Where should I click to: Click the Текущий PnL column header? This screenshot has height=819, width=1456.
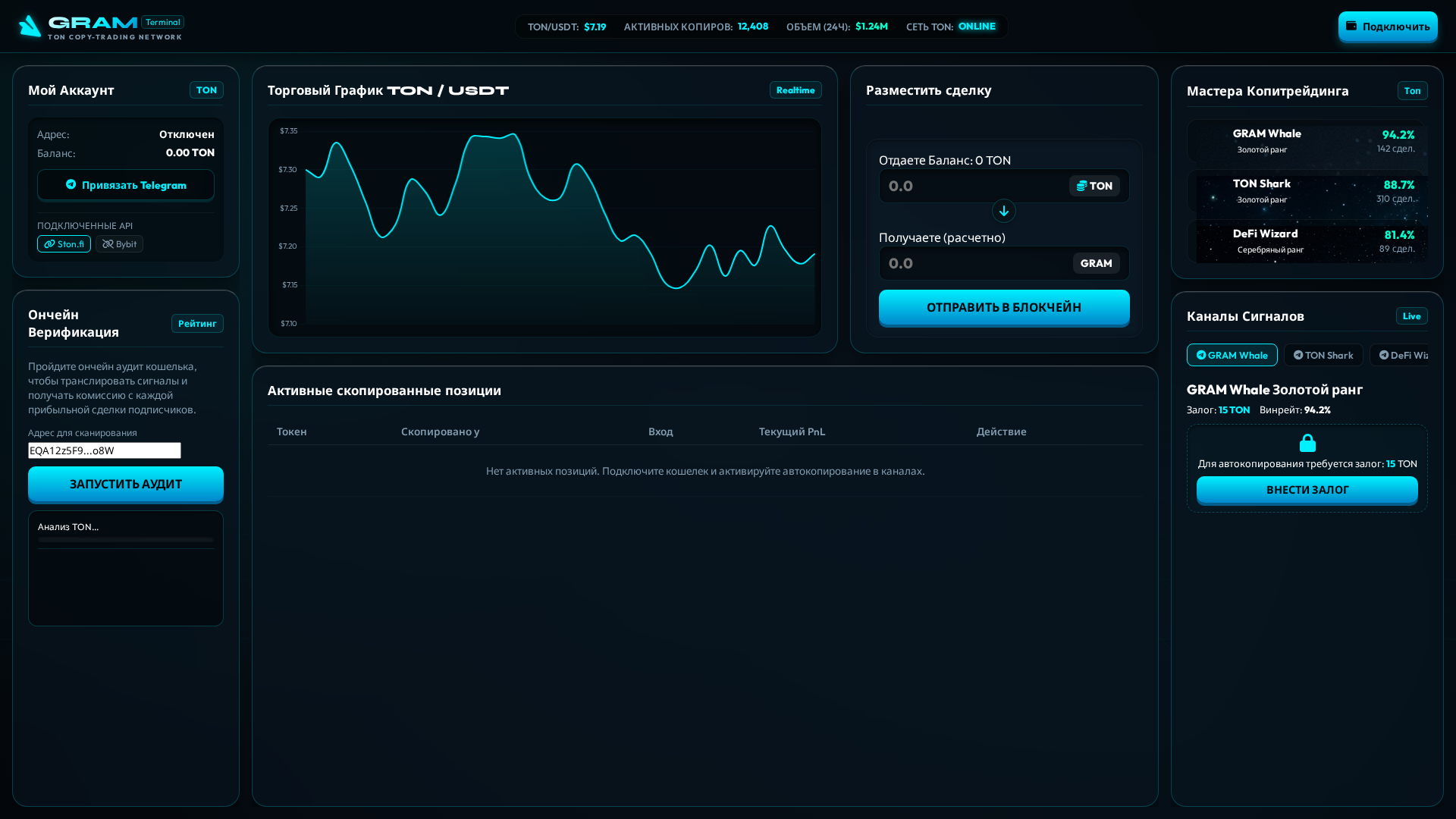(x=792, y=431)
